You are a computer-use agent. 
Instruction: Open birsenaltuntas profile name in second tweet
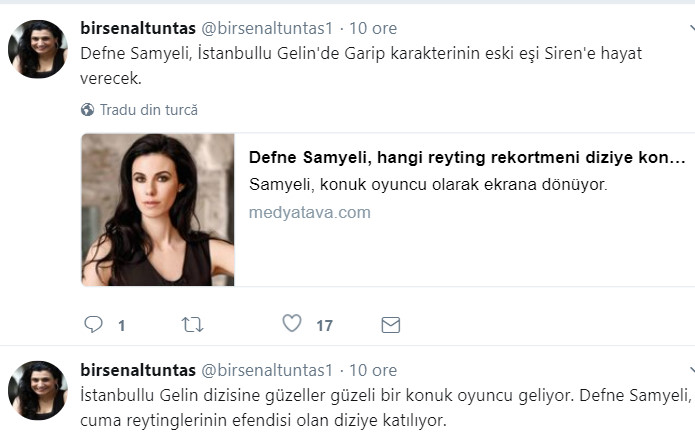(138, 370)
